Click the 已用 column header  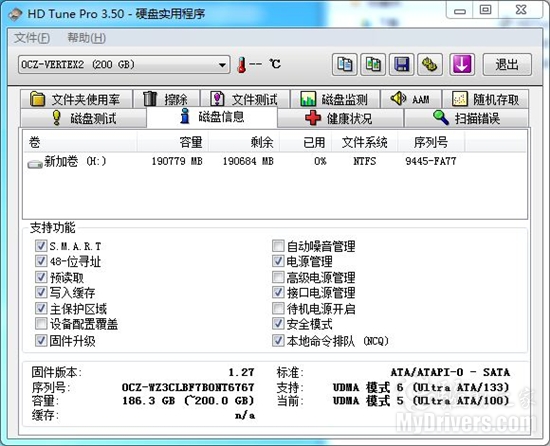click(x=306, y=142)
